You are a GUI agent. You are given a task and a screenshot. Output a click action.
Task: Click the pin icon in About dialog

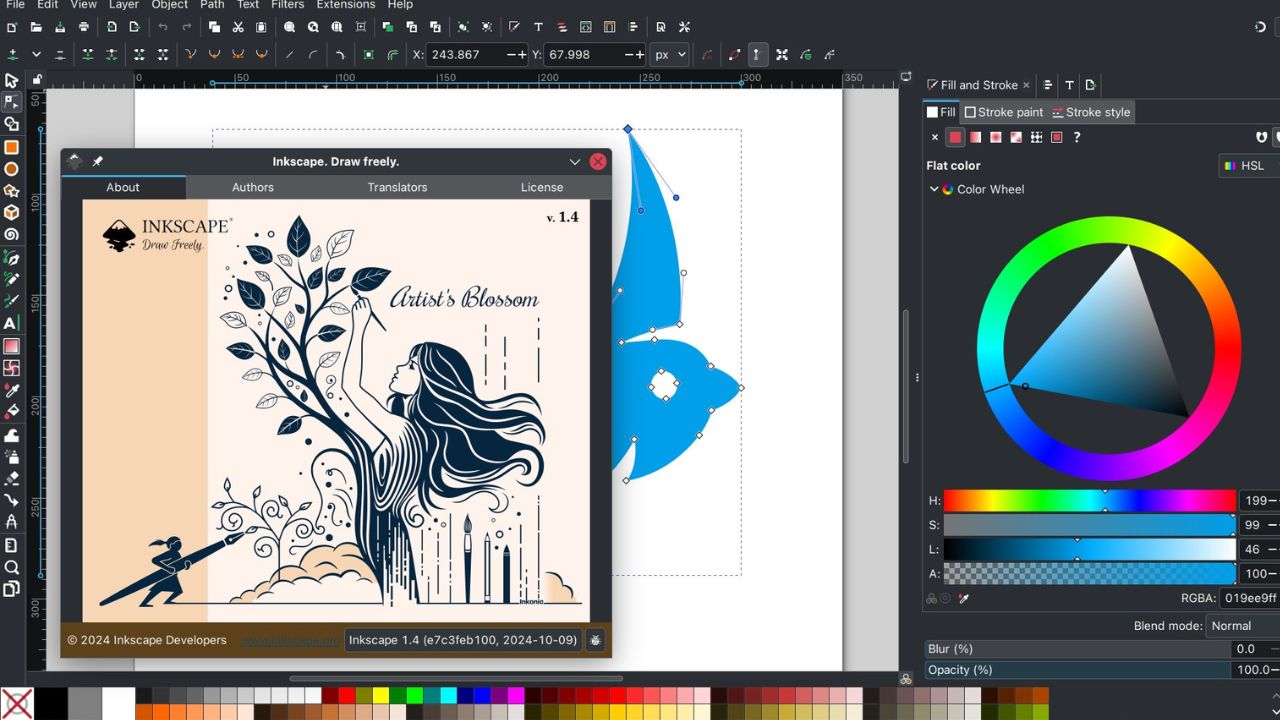pos(98,161)
